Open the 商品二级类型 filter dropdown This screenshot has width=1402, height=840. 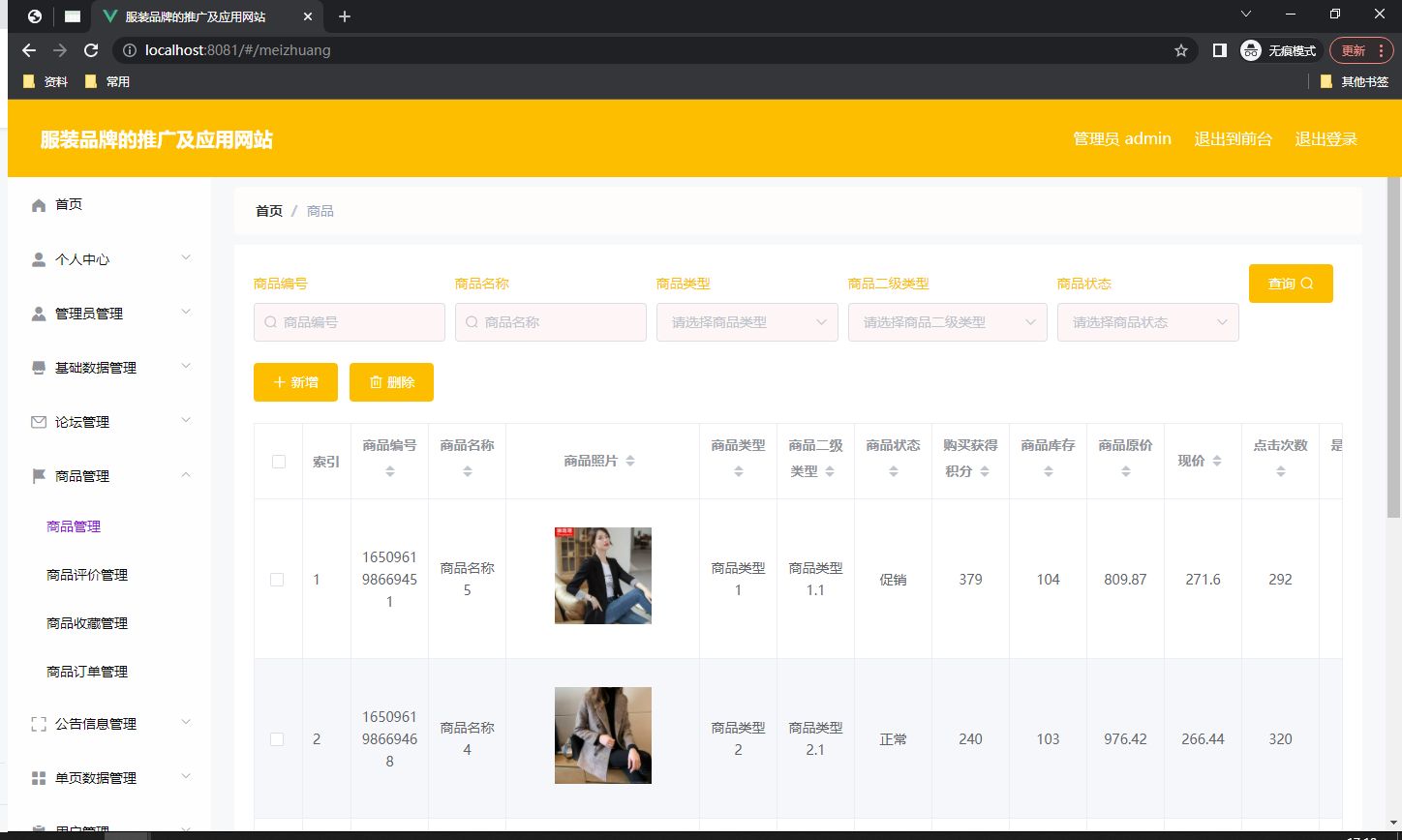click(948, 322)
